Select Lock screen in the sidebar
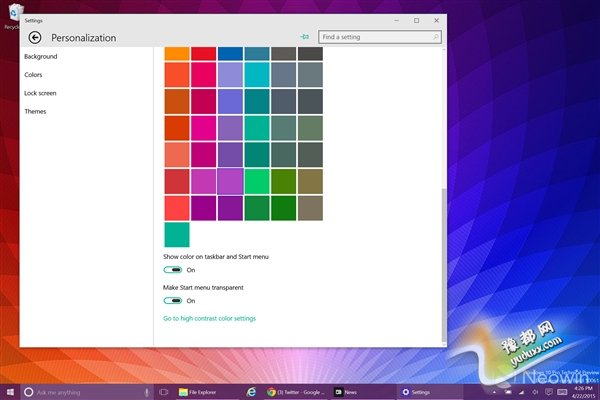The width and height of the screenshot is (600, 400). coord(41,93)
